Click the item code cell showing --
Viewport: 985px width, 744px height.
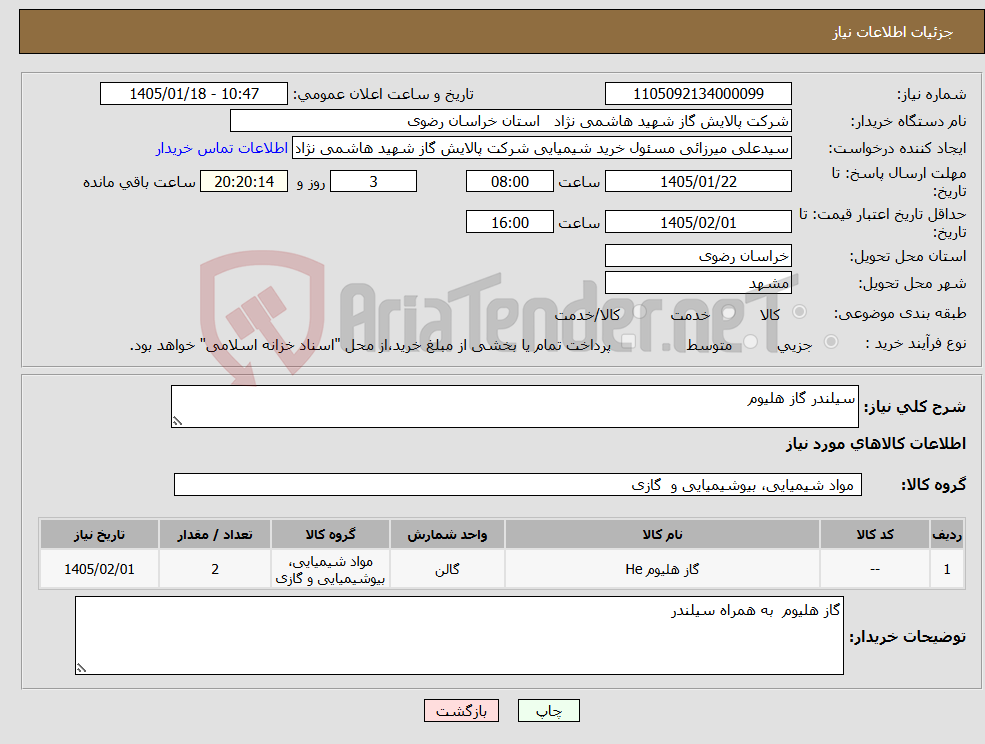tap(875, 569)
